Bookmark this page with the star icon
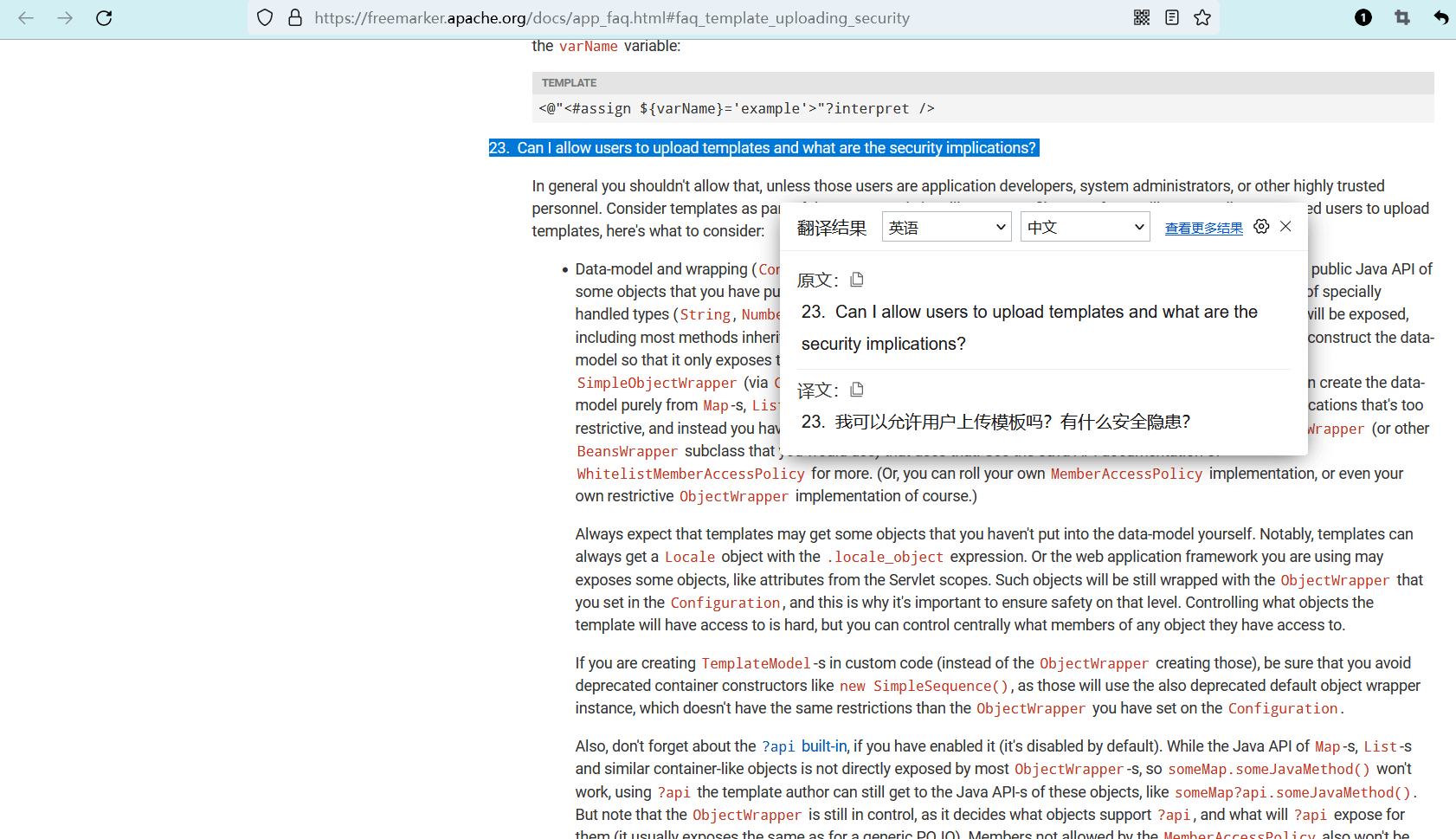 tap(1202, 18)
